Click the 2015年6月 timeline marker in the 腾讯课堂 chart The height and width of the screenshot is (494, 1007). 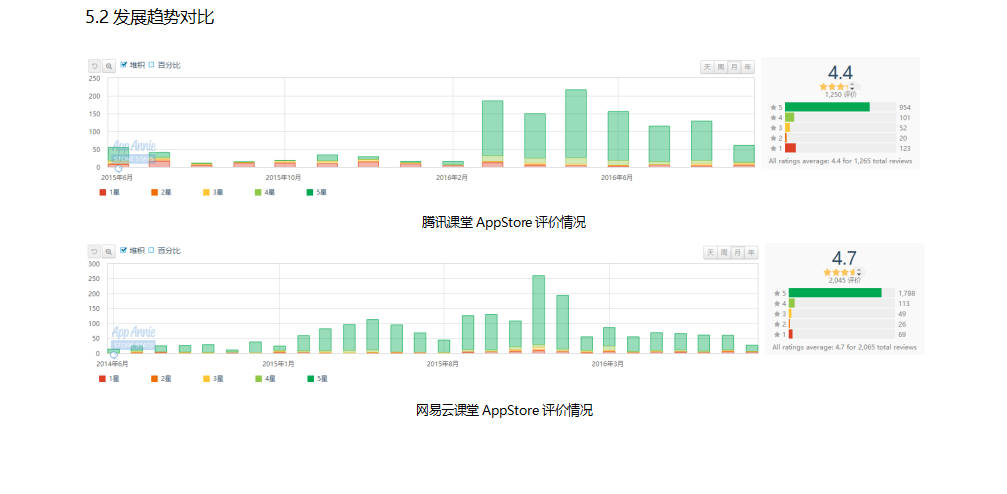tap(118, 169)
